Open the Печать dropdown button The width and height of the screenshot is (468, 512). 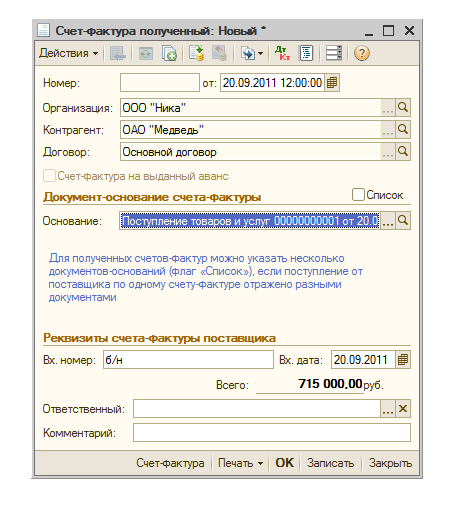click(x=240, y=463)
